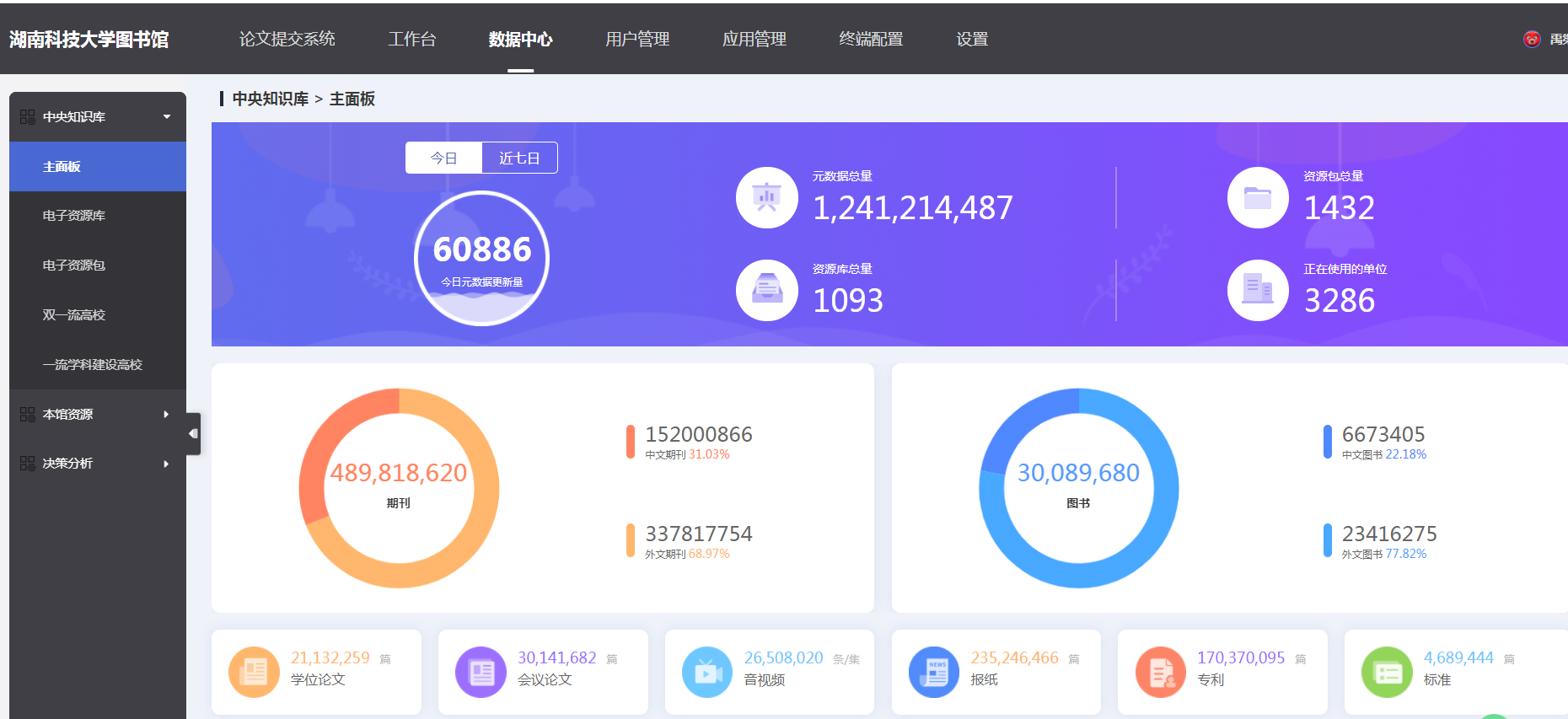Click the 学位论文 count 21,132,259

(330, 657)
